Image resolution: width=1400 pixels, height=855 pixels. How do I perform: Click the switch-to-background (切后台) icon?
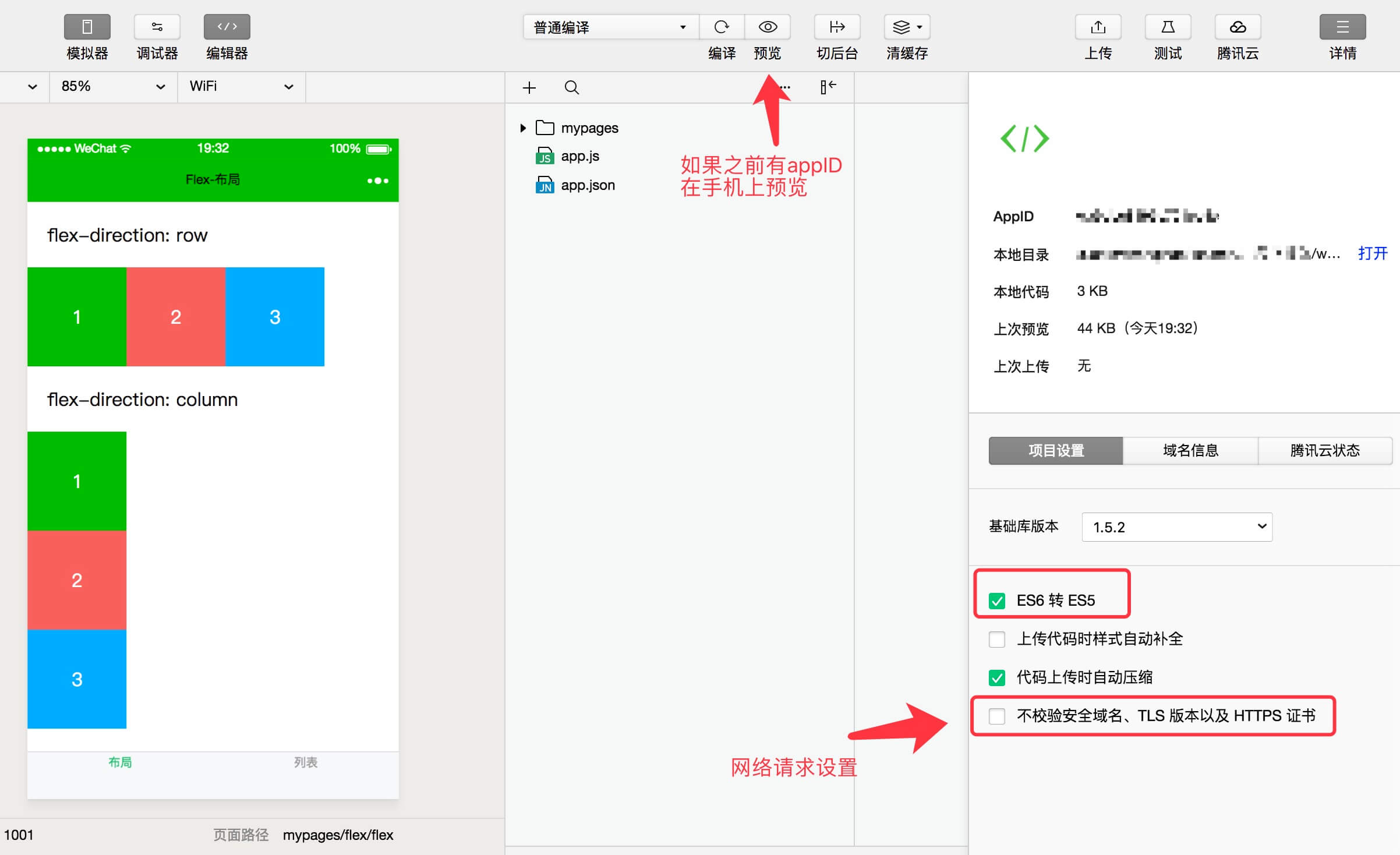click(x=837, y=27)
